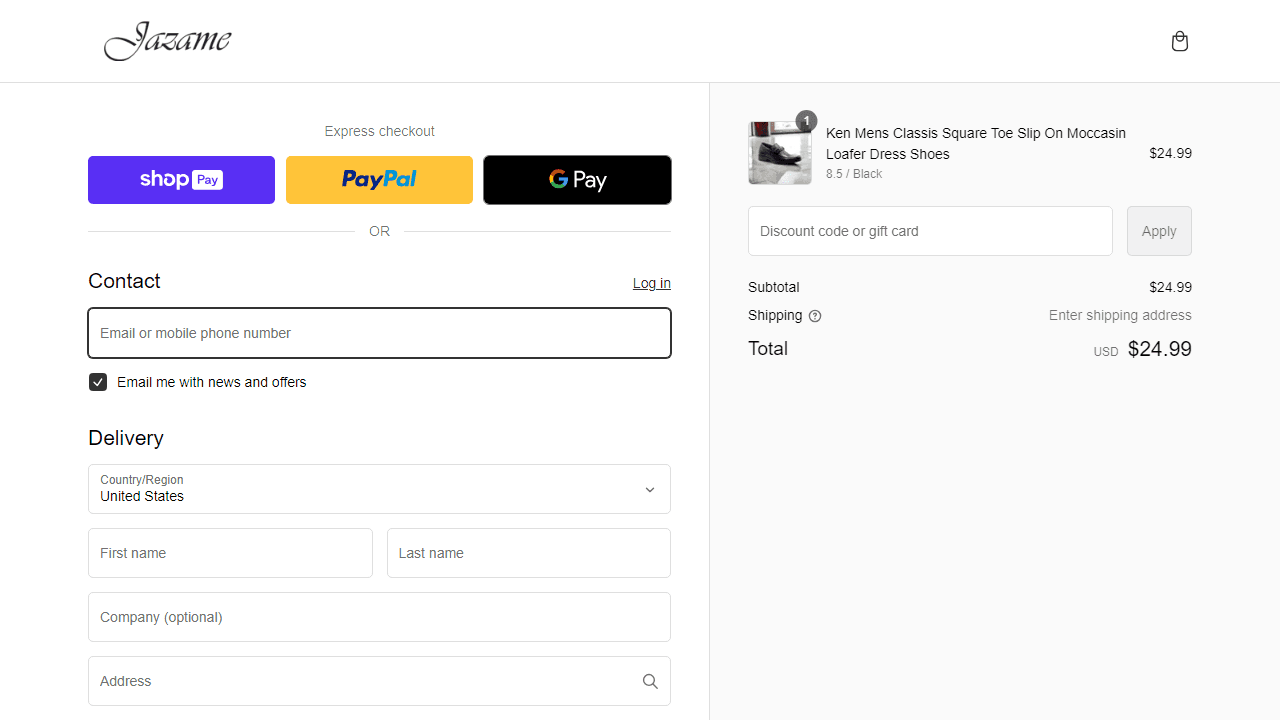The width and height of the screenshot is (1280, 720).
Task: Click the Discount code or gift card field
Action: (930, 231)
